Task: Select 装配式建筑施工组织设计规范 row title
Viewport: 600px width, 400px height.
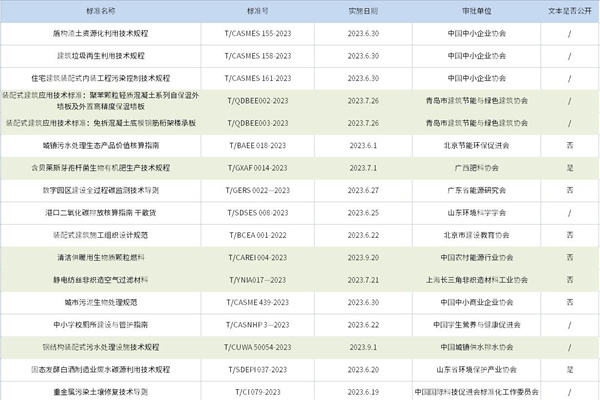Action: pyautogui.click(x=99, y=235)
